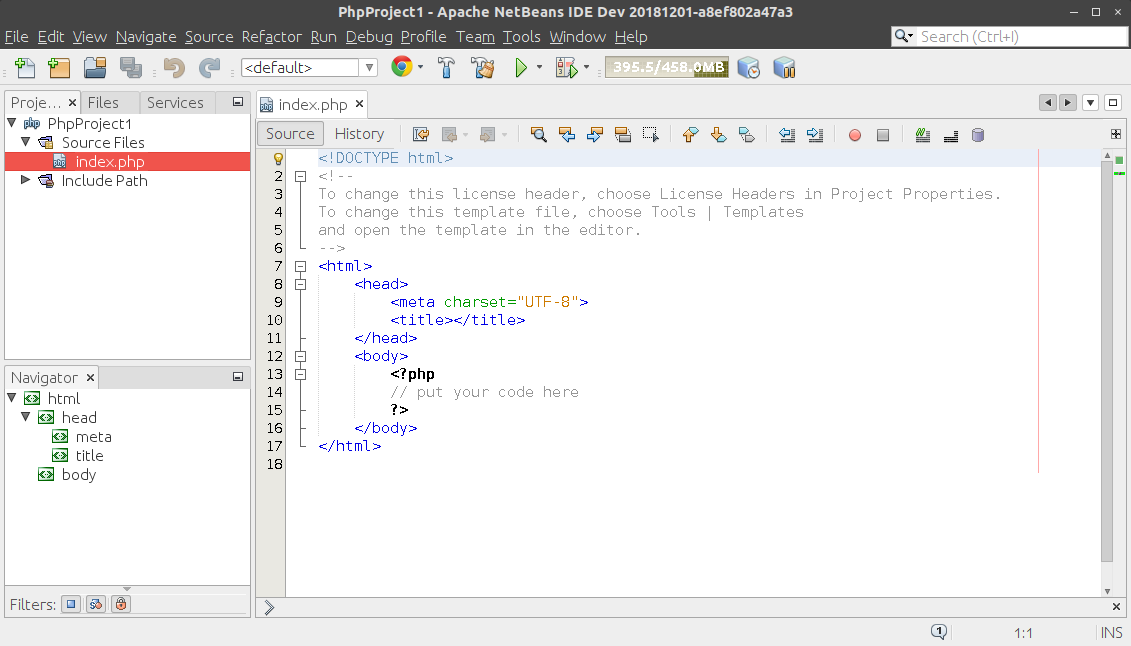The height and width of the screenshot is (646, 1131).
Task: Fold the body tag at line 12
Action: click(301, 356)
